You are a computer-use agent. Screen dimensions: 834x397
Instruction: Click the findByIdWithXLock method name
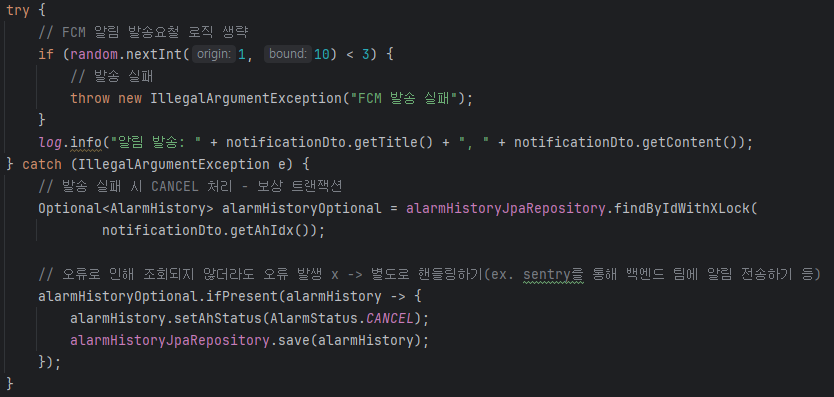[681, 208]
